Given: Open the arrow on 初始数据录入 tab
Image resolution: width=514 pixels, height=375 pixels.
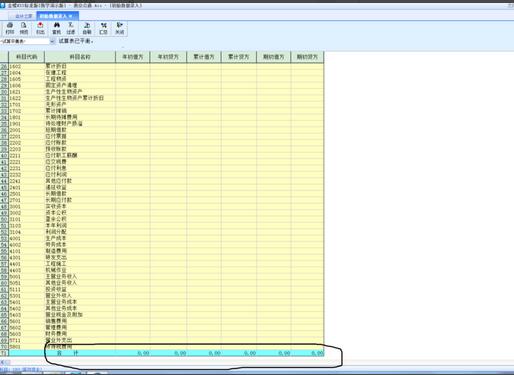Looking at the screenshot, I should point(71,16).
